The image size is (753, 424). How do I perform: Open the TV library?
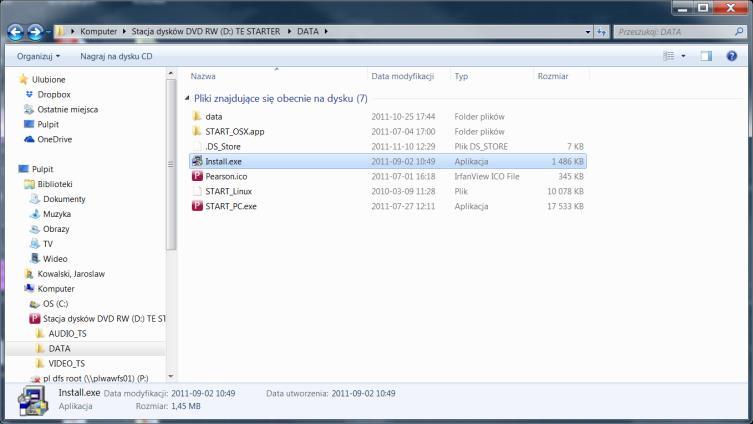click(48, 244)
